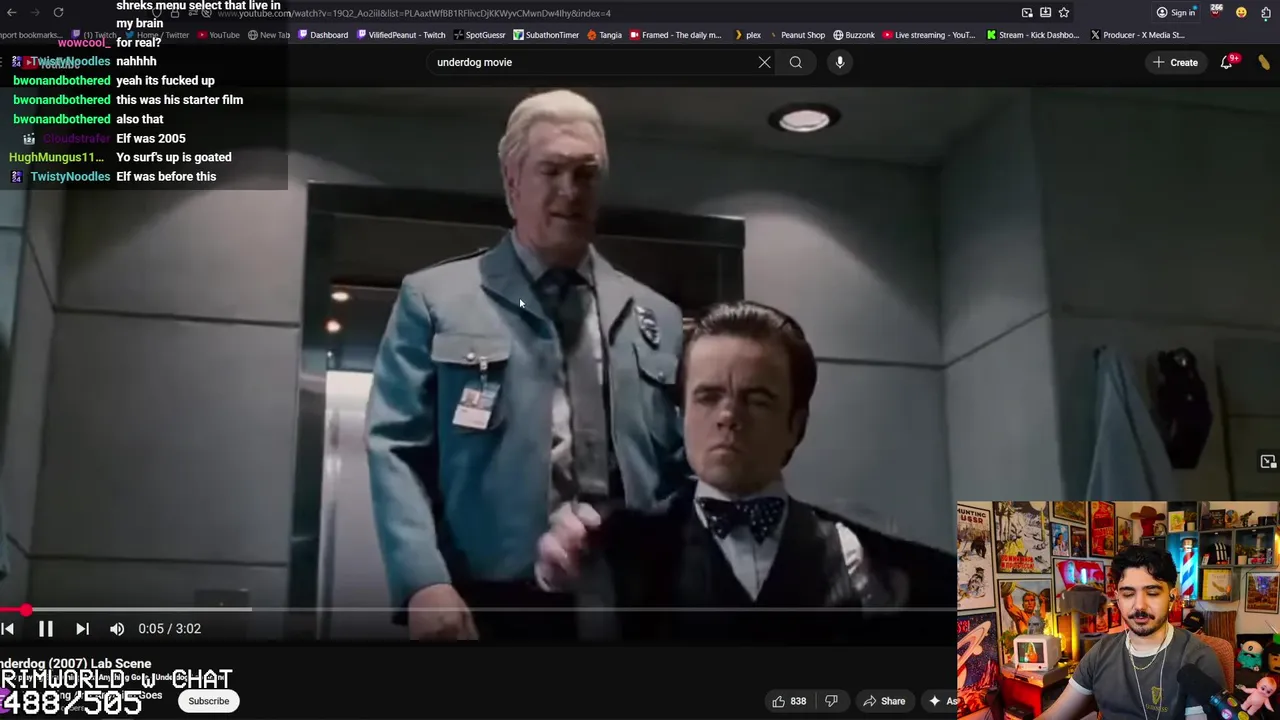Click the red video progress scrubber
Image resolution: width=1280 pixels, height=720 pixels.
point(25,609)
